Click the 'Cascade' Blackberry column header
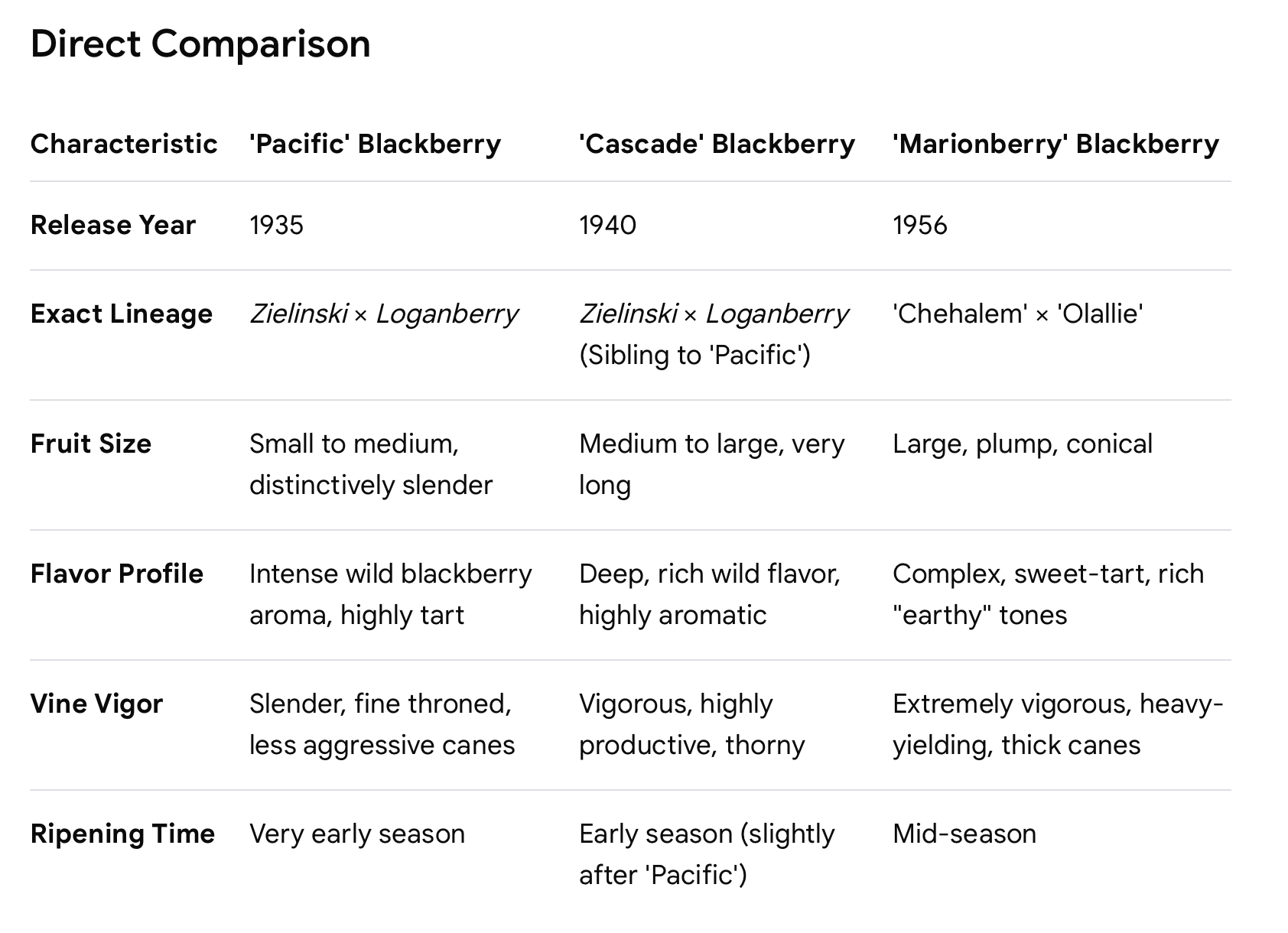Screen dimensions: 1288x933 [717, 144]
